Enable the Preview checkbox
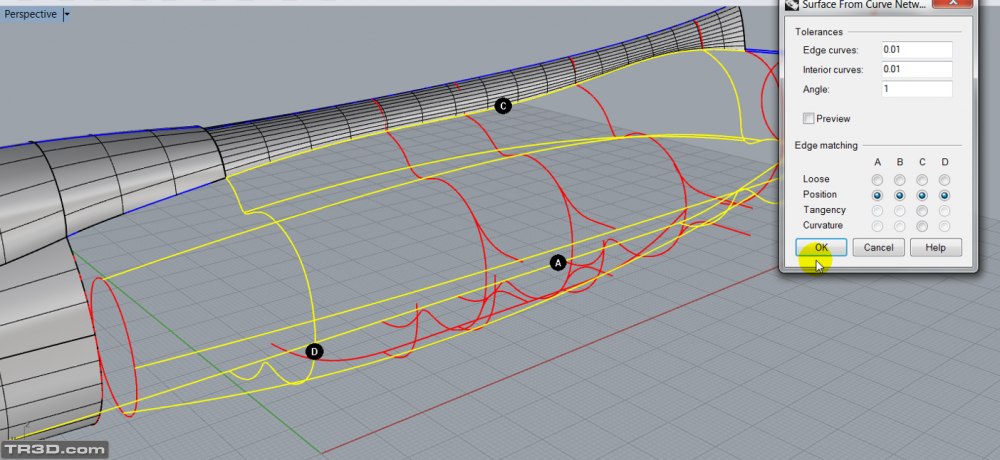 pyautogui.click(x=809, y=118)
